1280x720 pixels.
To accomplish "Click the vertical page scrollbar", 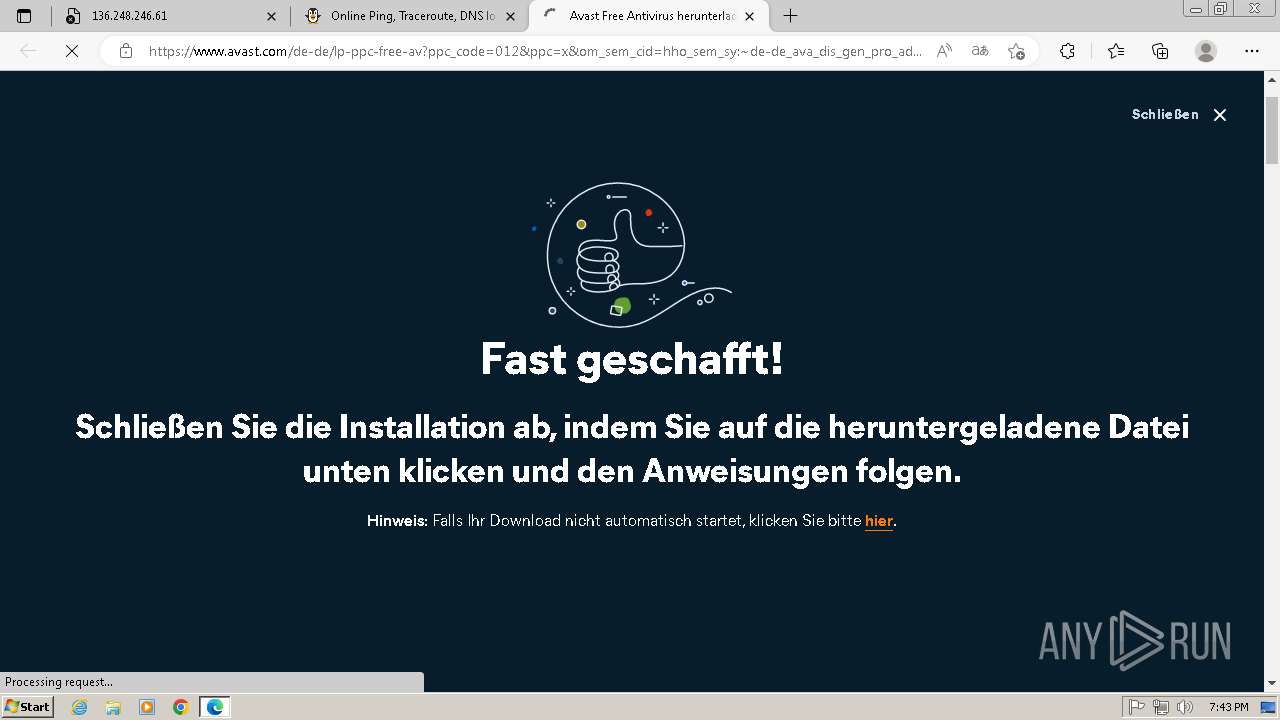I will click(1272, 130).
